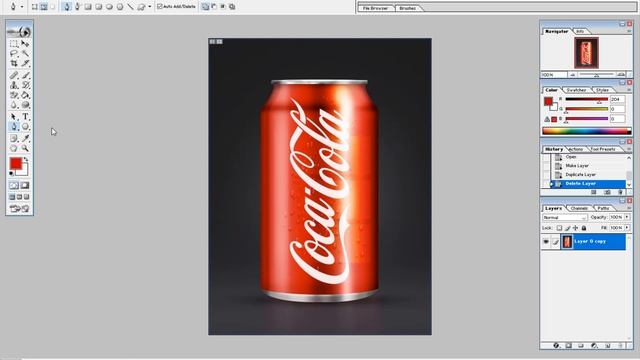Select the Slice tool

click(x=25, y=63)
